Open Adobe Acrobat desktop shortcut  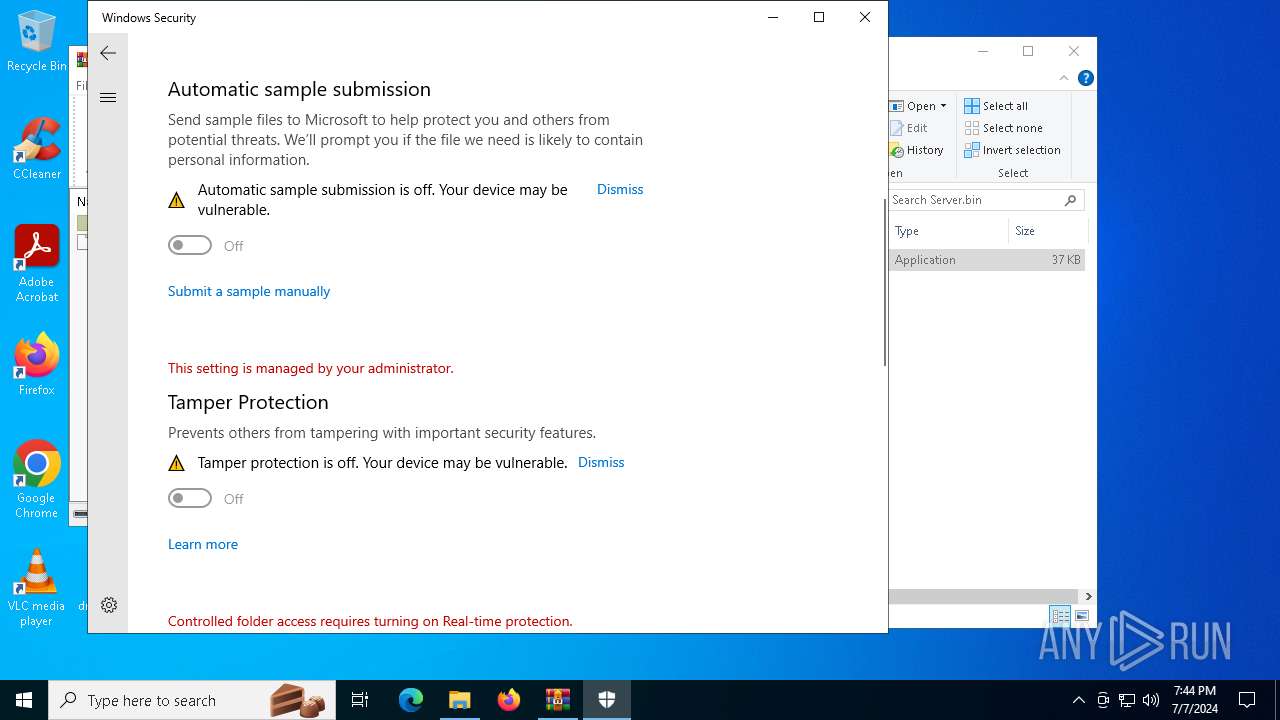point(37,264)
